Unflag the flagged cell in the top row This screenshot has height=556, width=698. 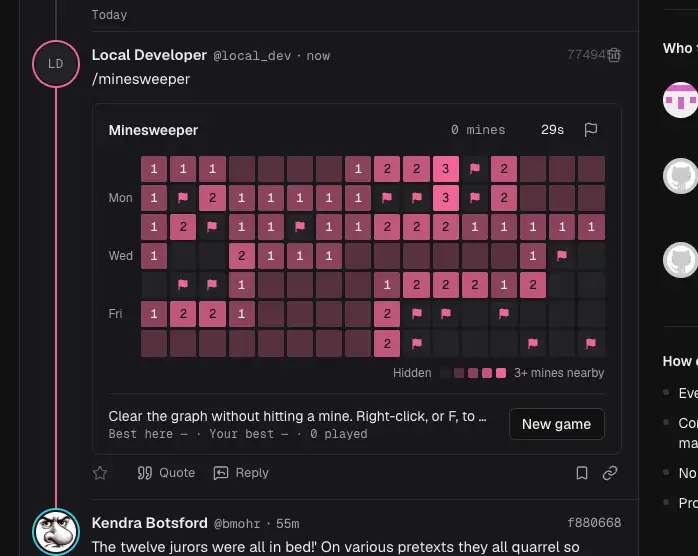[475, 169]
